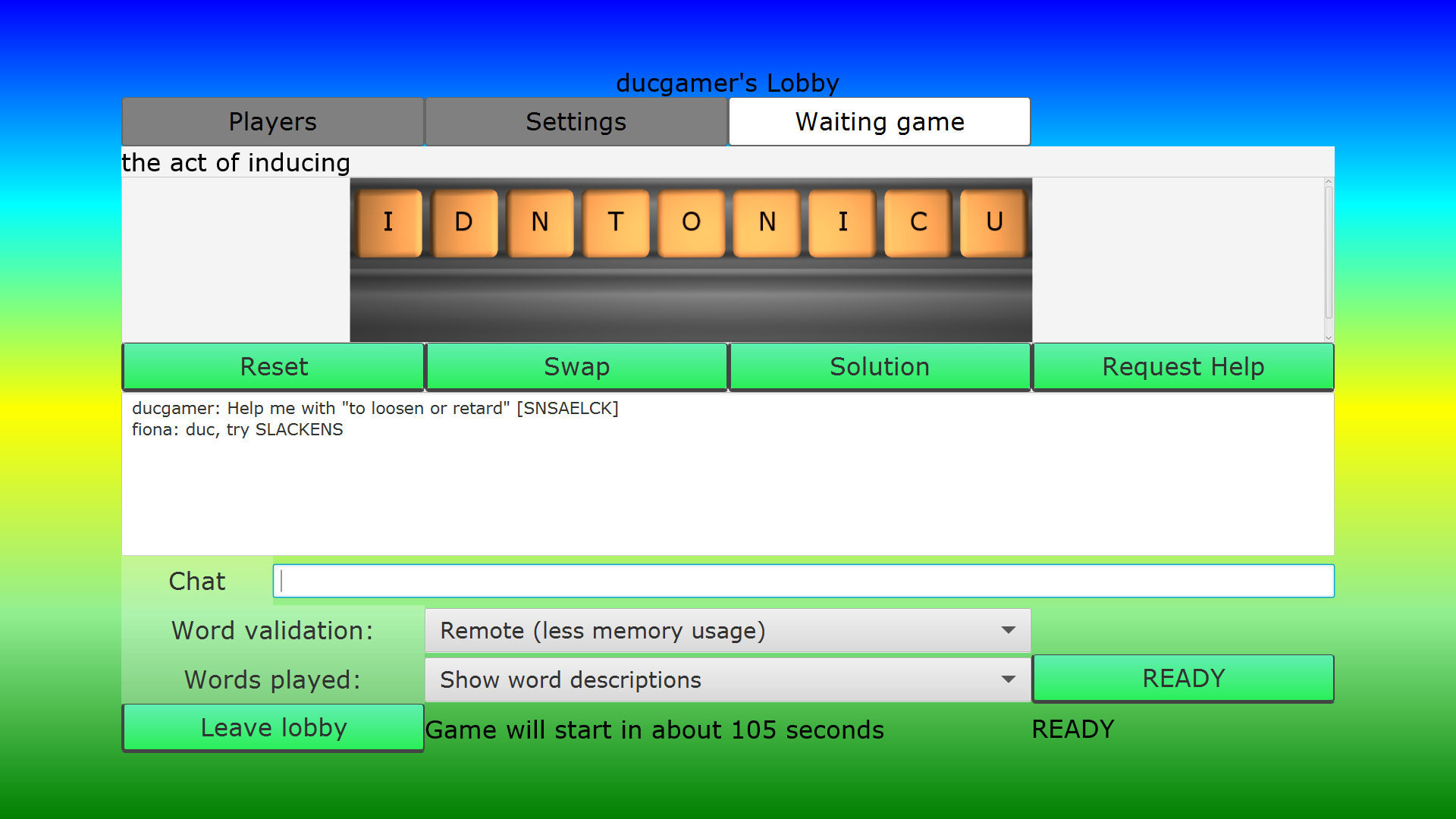Select the U letter tile
1456x819 pixels.
[x=993, y=222]
